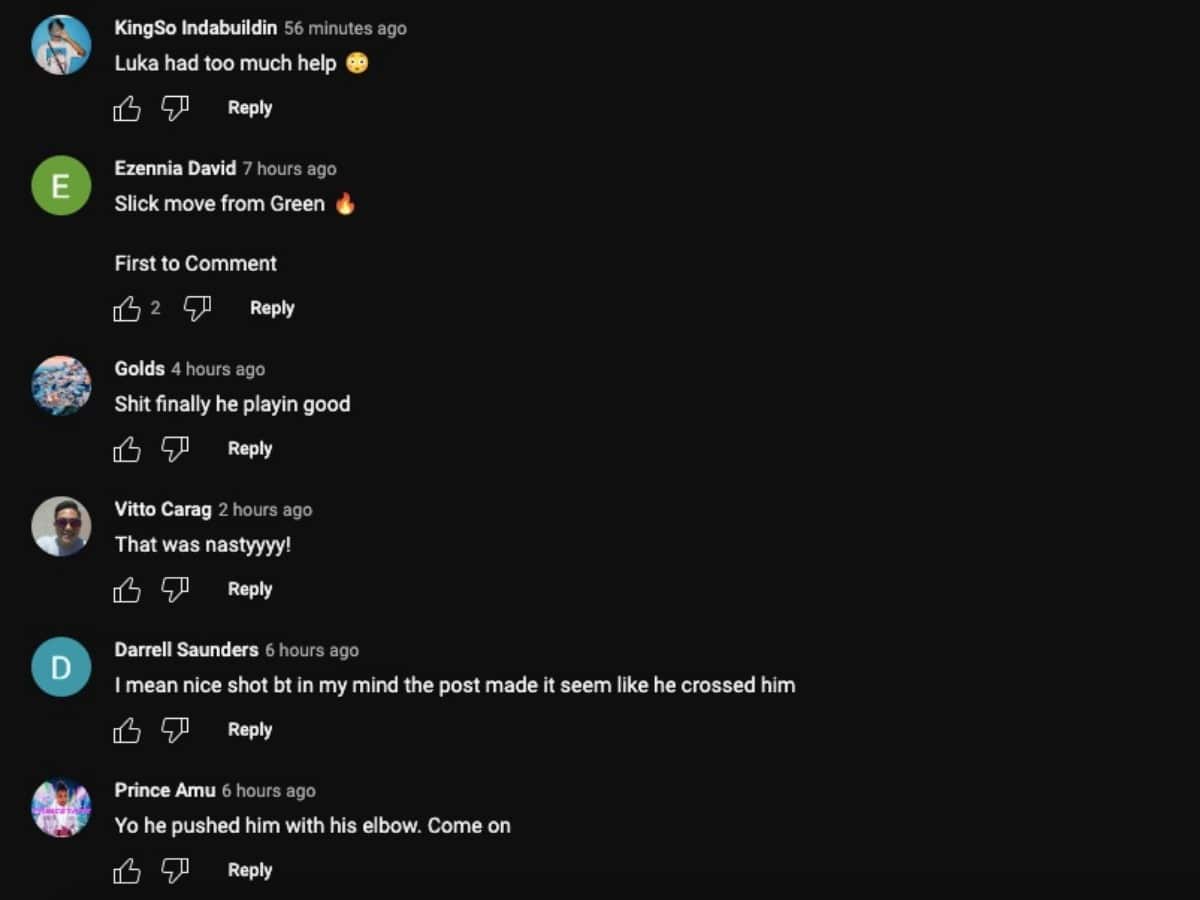Reply to KingSo Indabuildin's comment
Screen dimensions: 1200x900
coord(250,108)
